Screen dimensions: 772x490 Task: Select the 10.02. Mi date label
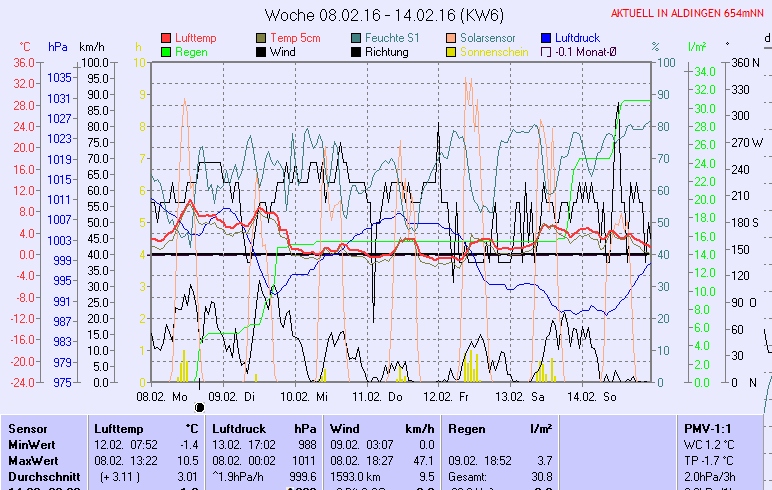point(304,396)
